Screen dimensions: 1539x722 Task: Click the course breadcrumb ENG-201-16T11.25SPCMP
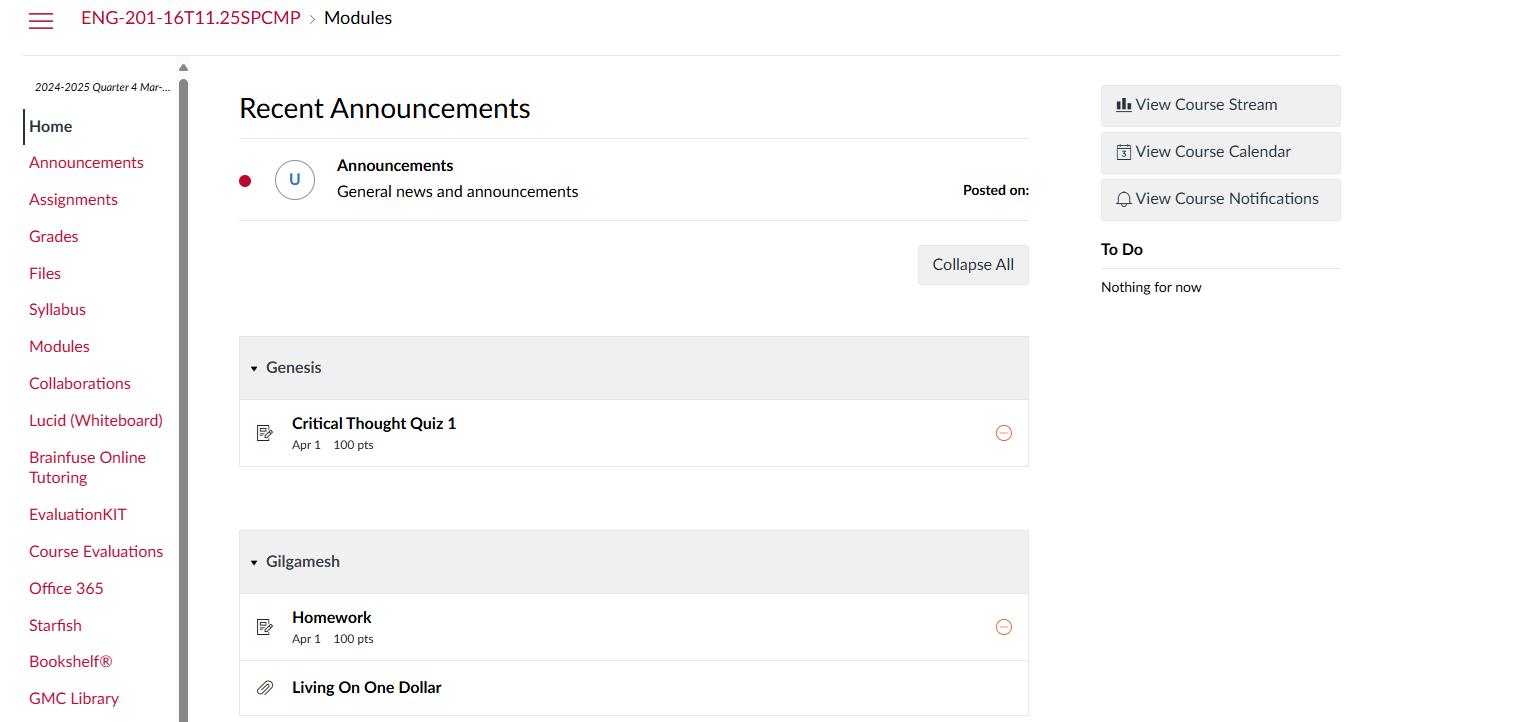click(x=191, y=18)
